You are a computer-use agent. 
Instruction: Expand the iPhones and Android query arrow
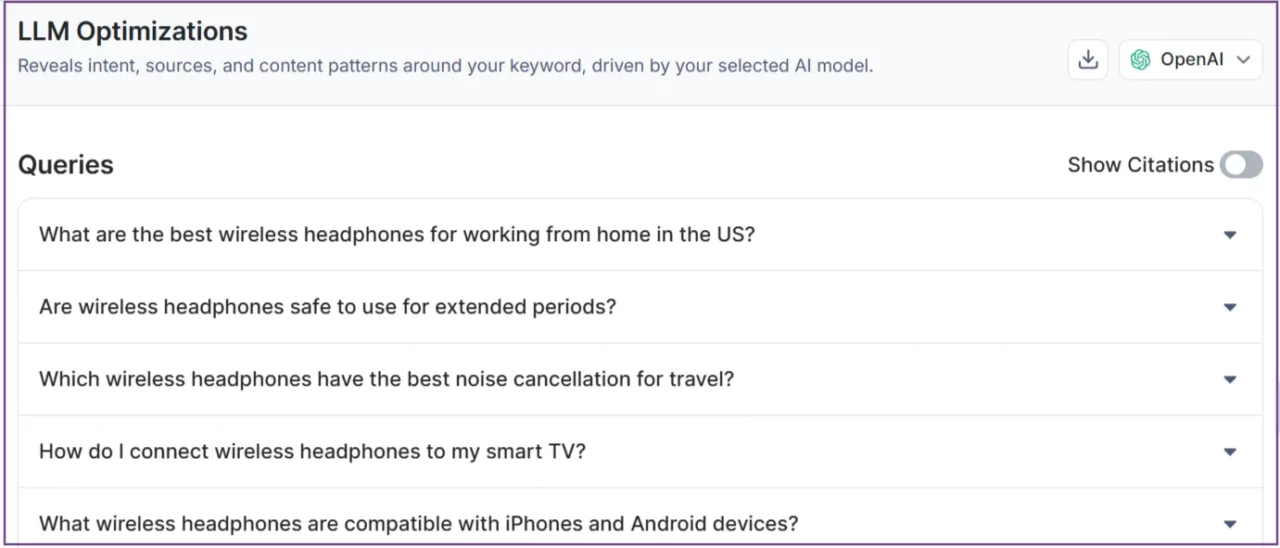(1230, 524)
